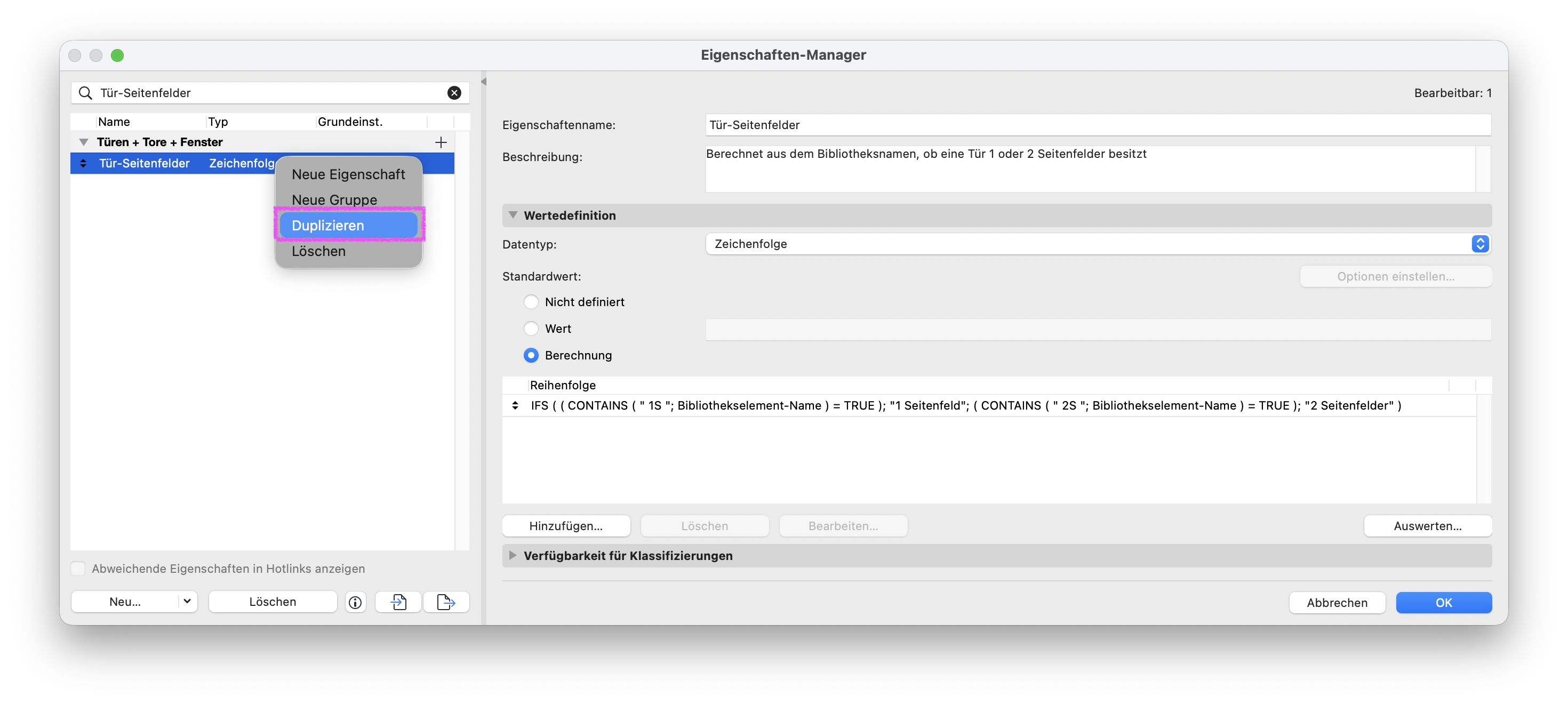Click the import properties icon button
The height and width of the screenshot is (704, 1568).
point(399,602)
